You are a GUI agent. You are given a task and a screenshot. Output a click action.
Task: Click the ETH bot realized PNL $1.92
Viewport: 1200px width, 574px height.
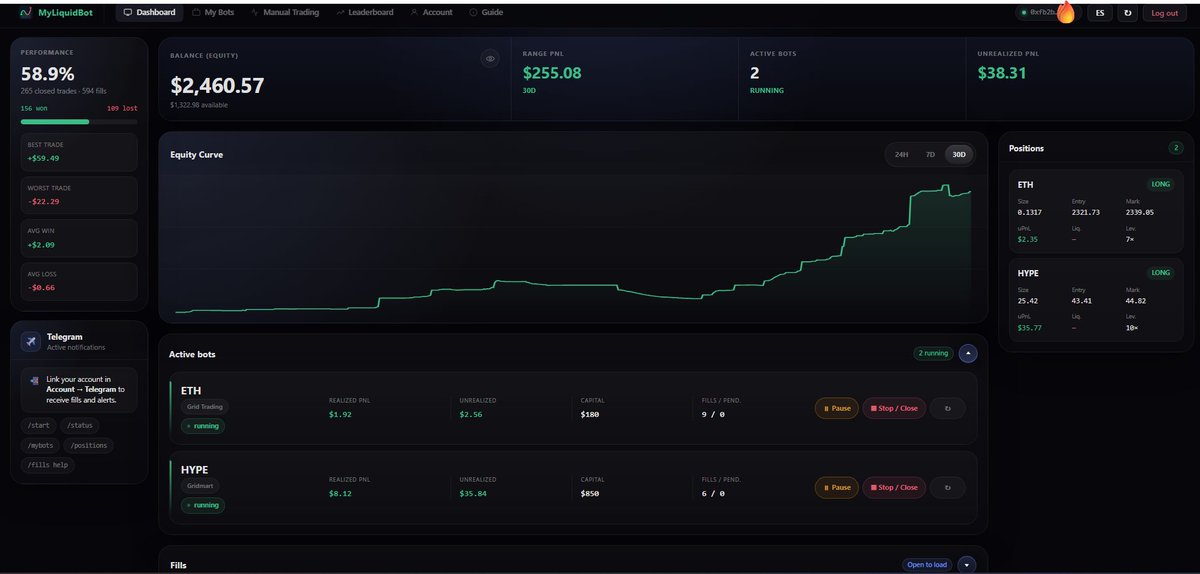click(x=340, y=415)
